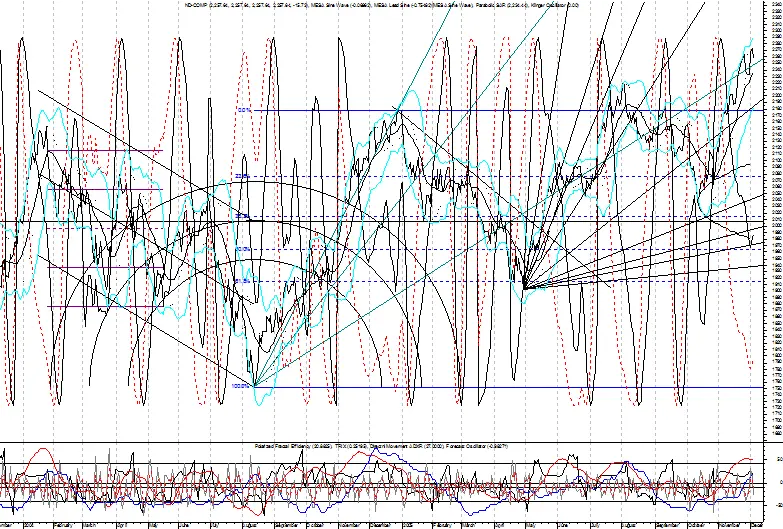This screenshot has width=783, height=529.
Task: Click the 100.0% Fibonacci retracement label
Action: (240, 387)
